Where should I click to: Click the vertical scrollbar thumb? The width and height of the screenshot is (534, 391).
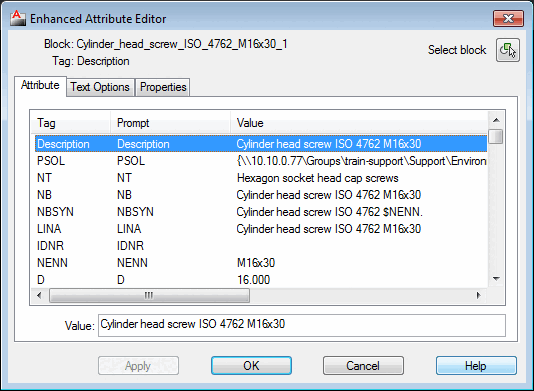tap(496, 137)
